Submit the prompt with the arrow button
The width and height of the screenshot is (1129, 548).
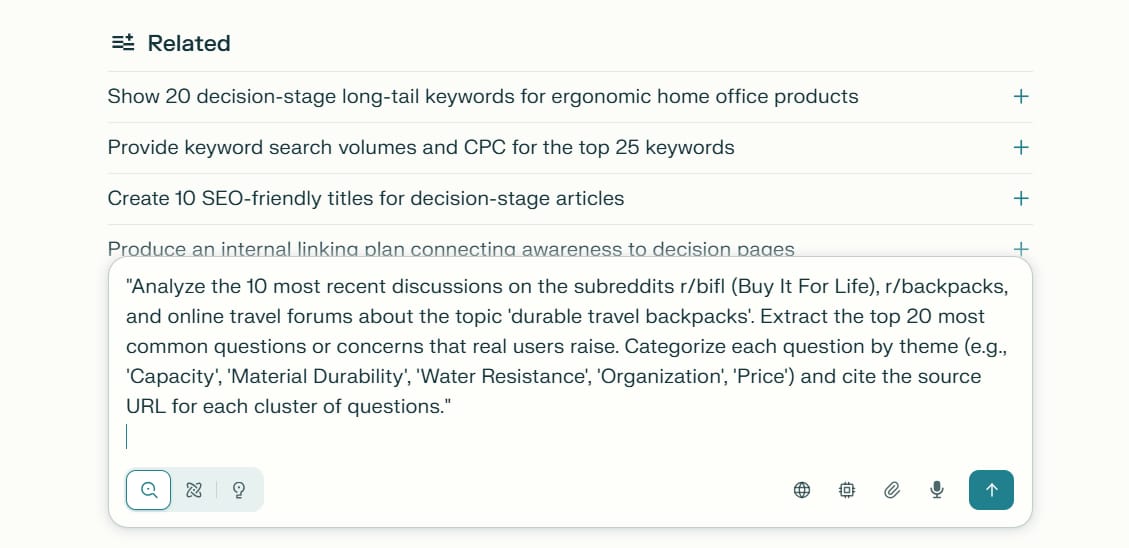click(x=991, y=490)
